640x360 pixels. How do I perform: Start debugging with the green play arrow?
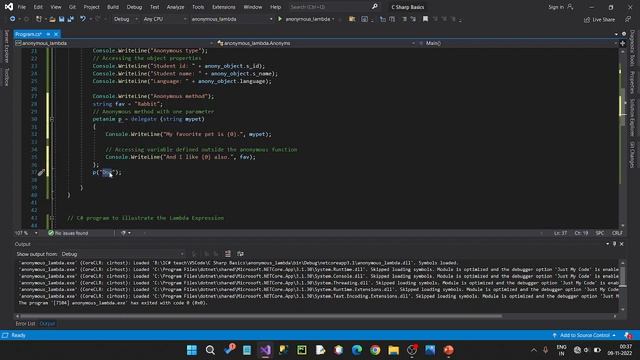[x=280, y=19]
